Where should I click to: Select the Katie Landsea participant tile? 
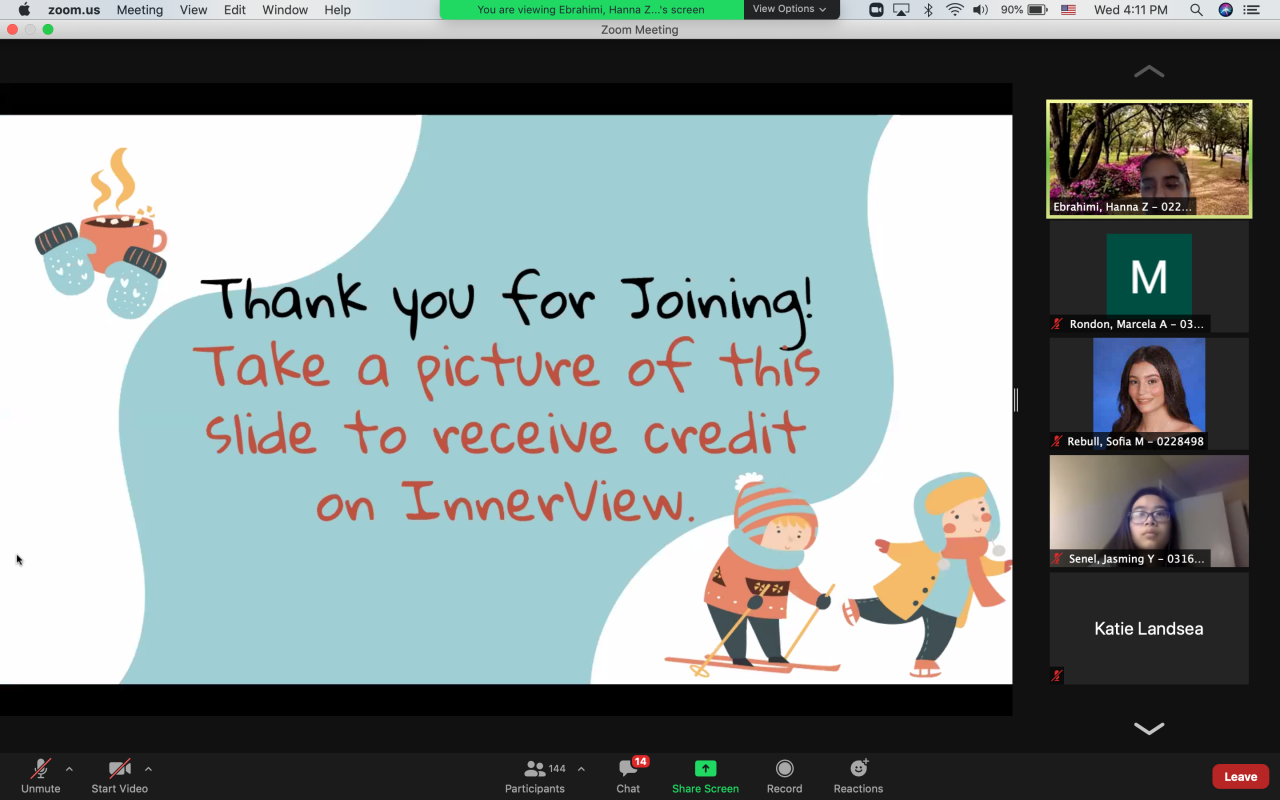coord(1149,628)
